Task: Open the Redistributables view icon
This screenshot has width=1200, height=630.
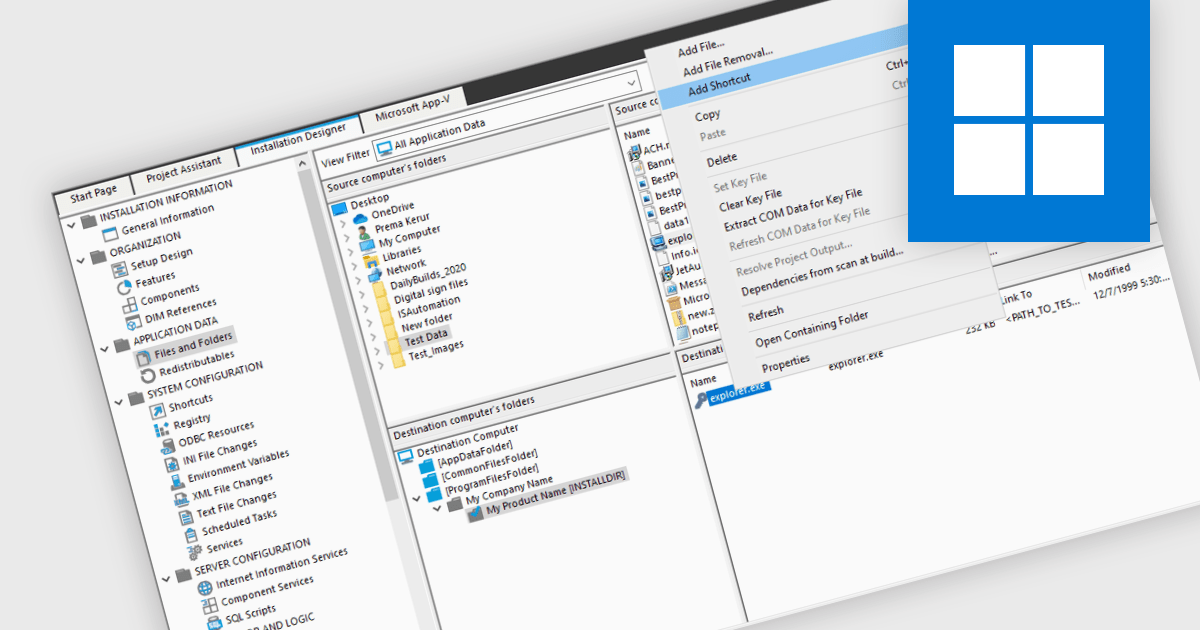Action: [147, 374]
